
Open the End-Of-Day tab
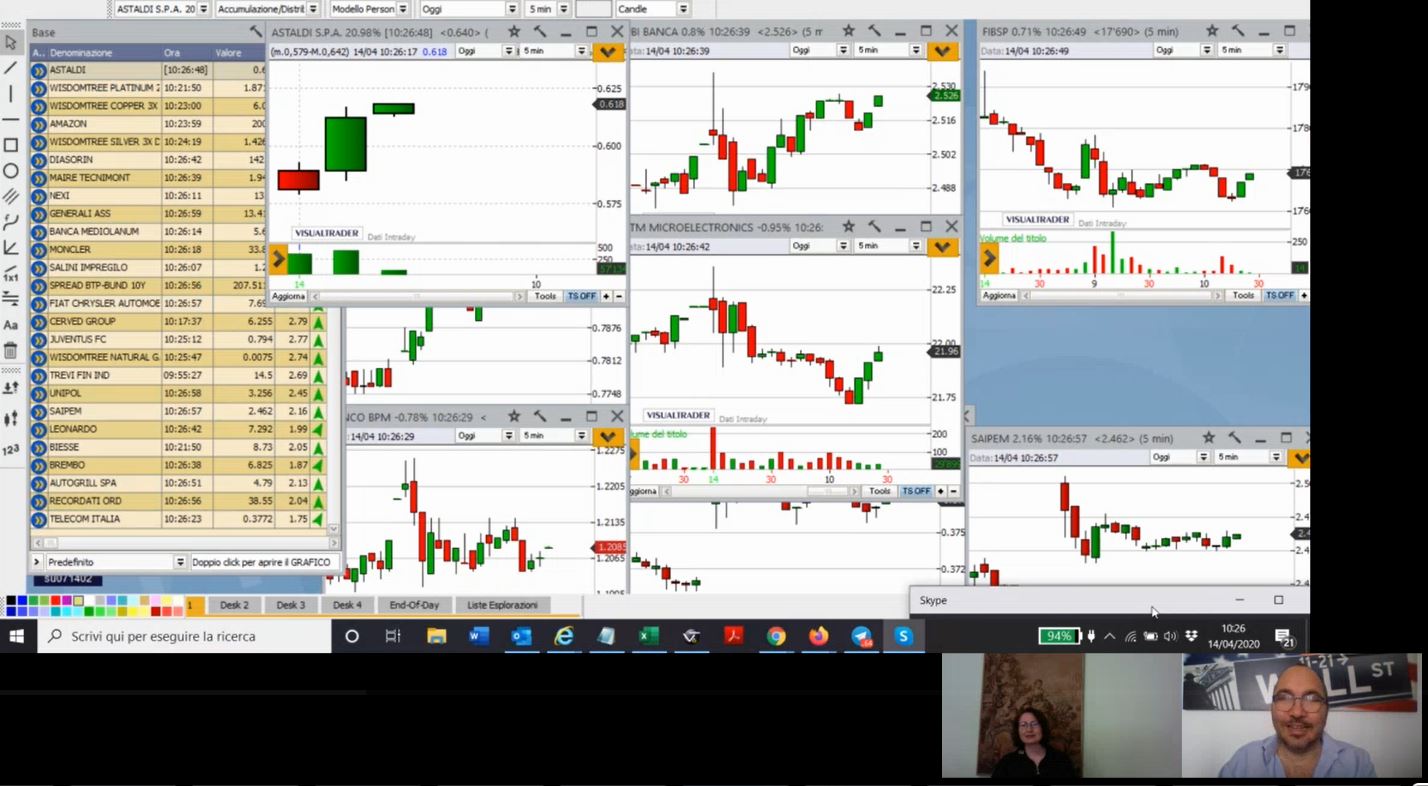pos(414,605)
